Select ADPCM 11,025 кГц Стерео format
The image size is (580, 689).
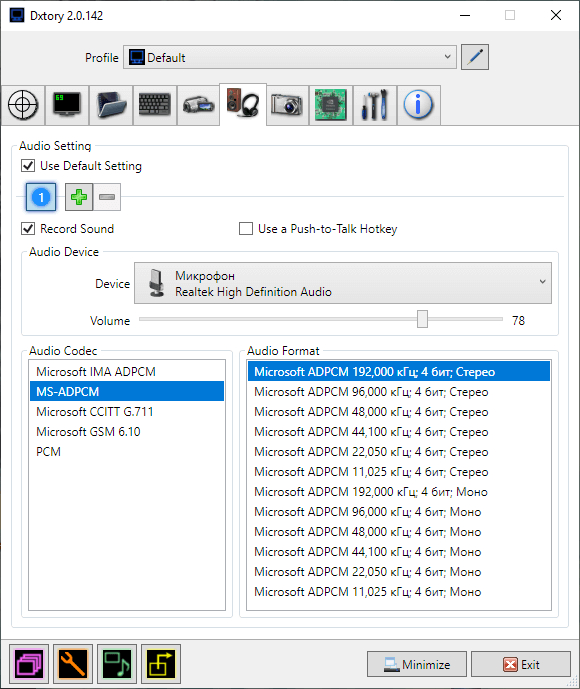(399, 472)
